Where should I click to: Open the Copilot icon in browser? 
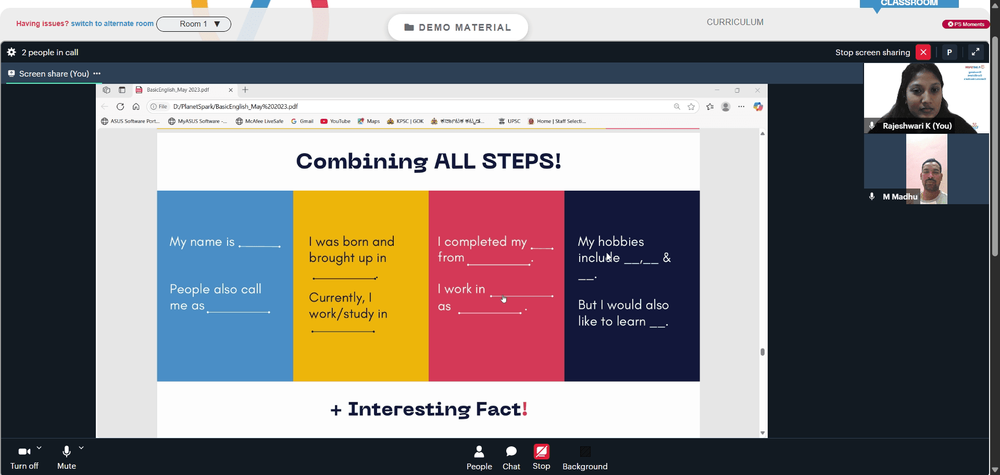[x=758, y=106]
